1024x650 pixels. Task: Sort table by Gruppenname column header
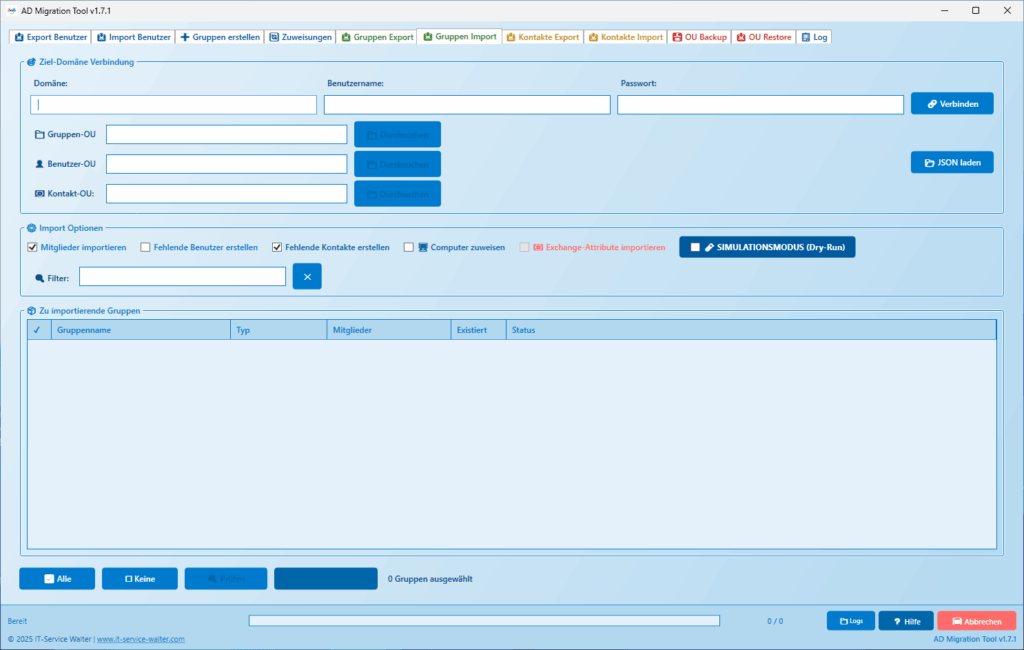[140, 329]
